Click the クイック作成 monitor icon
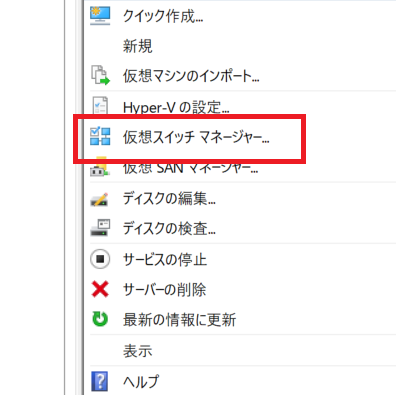The height and width of the screenshot is (395, 396). point(100,16)
